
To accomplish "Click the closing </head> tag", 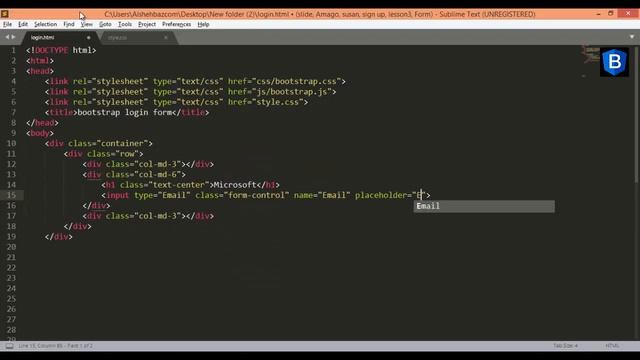I will 42,123.
